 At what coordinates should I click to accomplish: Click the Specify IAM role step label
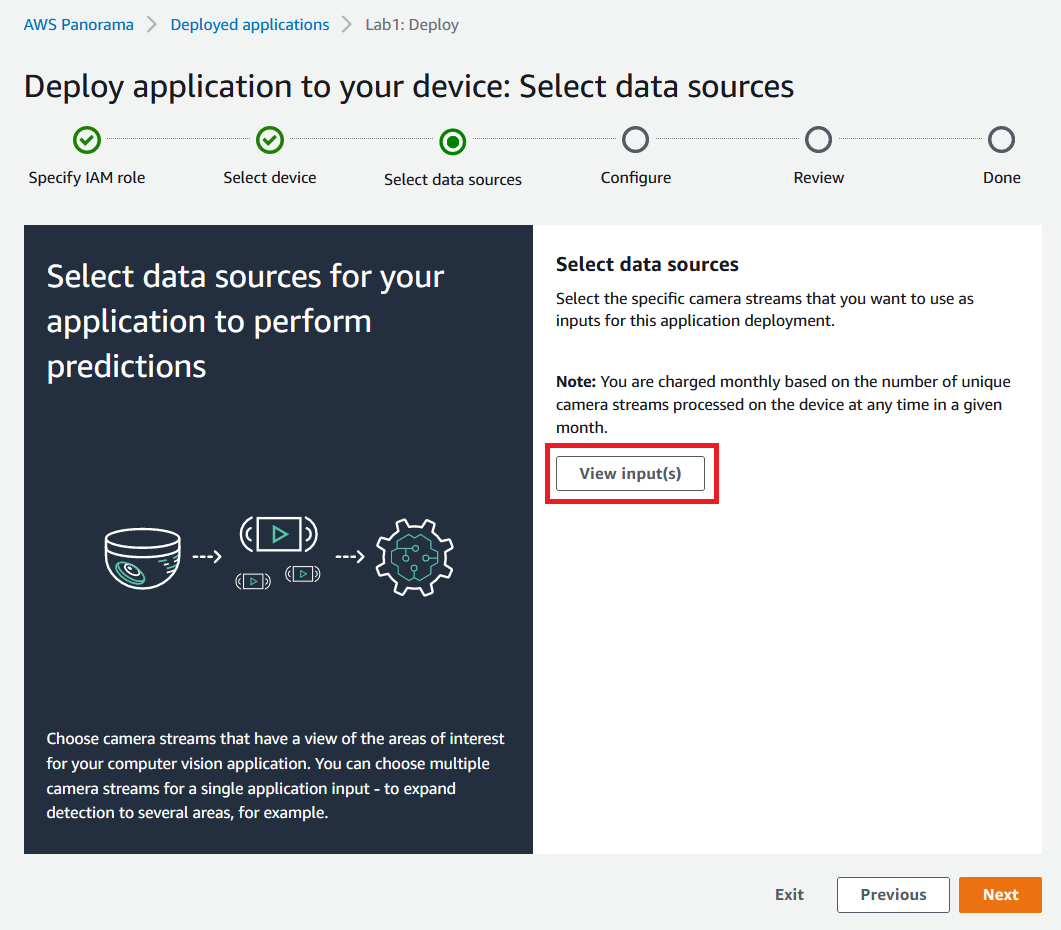coord(87,177)
